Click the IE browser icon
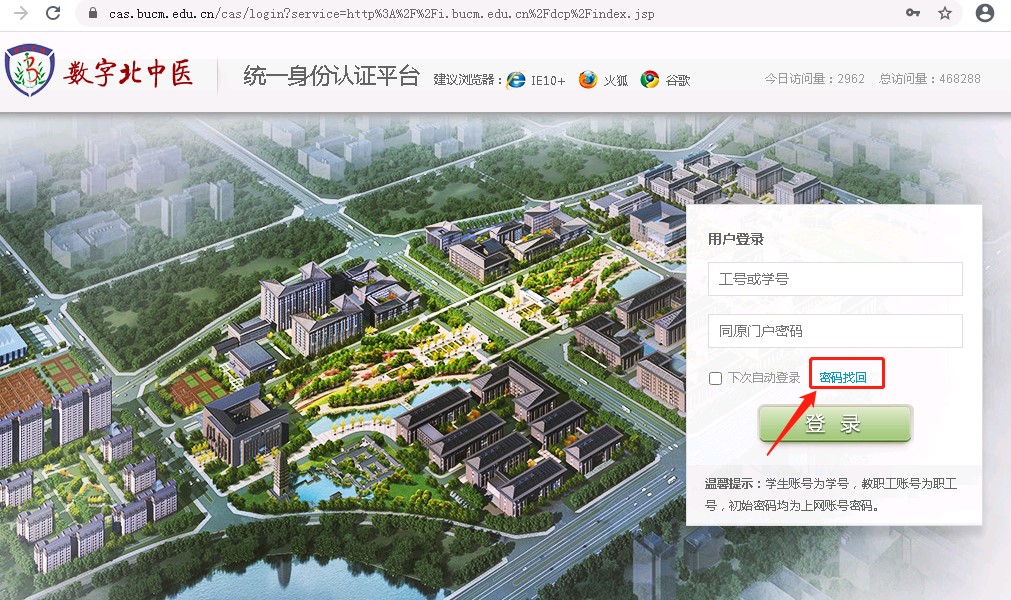Viewport: 1011px width, 600px height. (x=516, y=80)
